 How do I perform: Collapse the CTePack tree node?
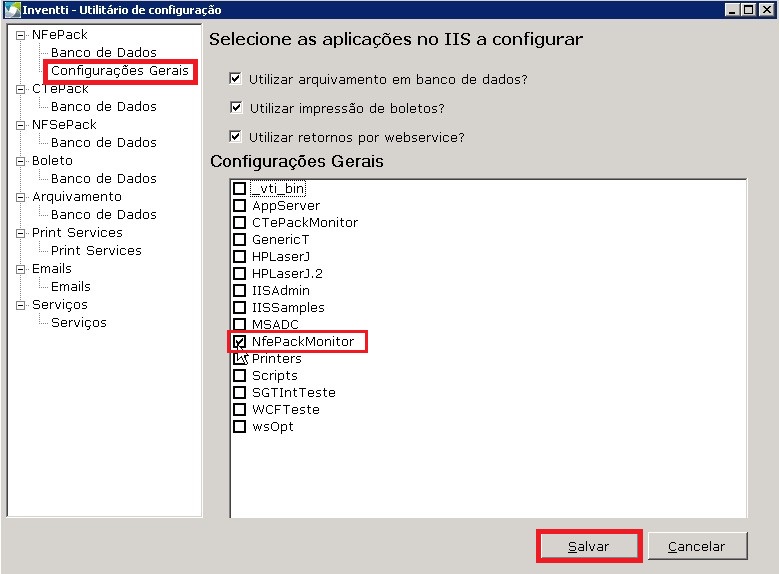click(20, 89)
